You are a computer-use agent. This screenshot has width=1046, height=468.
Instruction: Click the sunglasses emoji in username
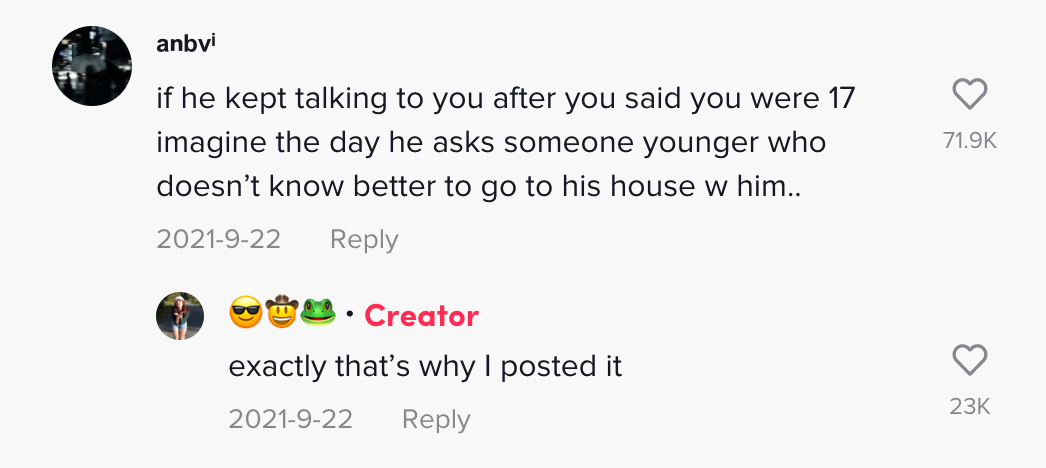pos(246,313)
